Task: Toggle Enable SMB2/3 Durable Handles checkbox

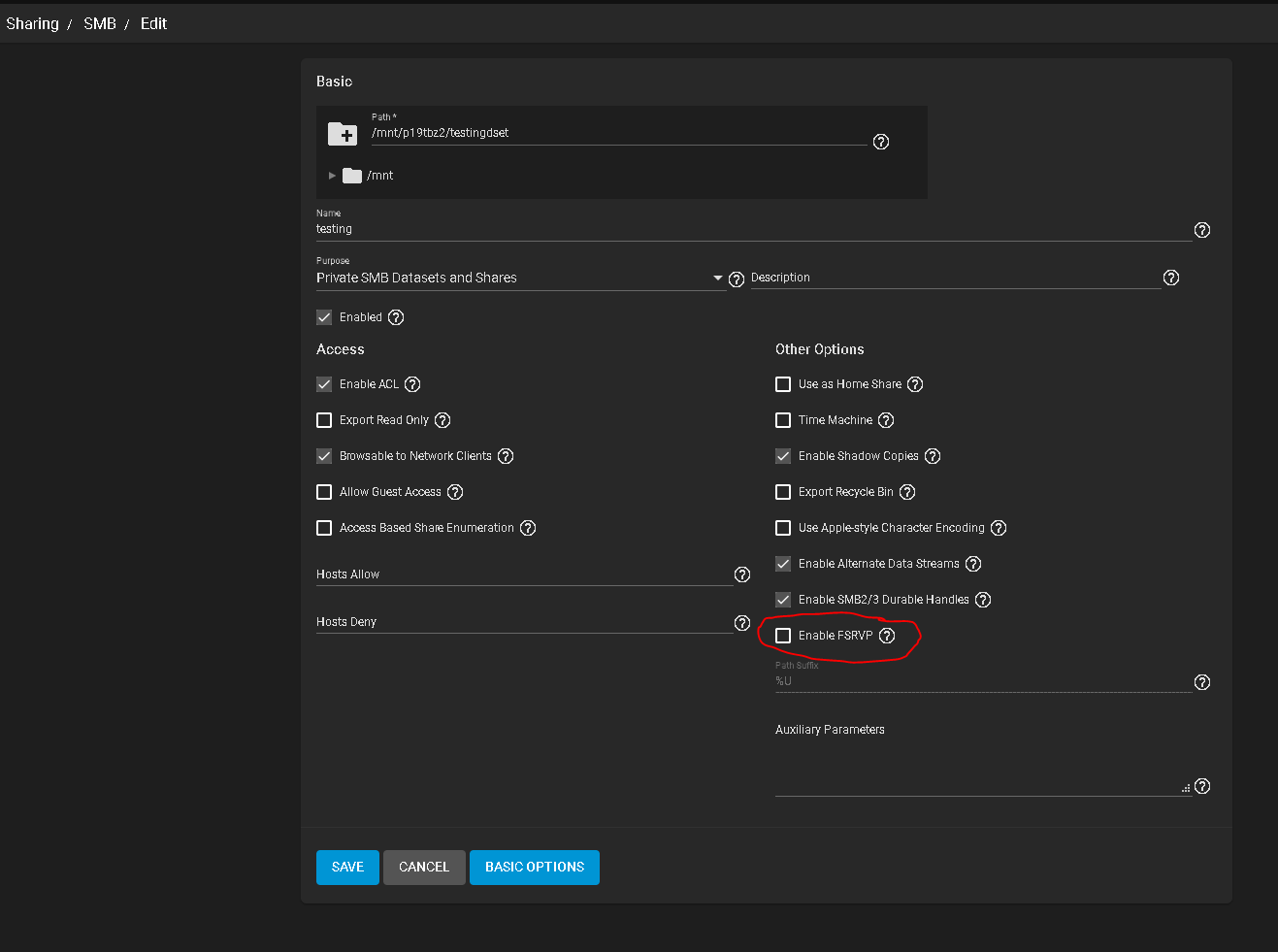Action: (783, 600)
